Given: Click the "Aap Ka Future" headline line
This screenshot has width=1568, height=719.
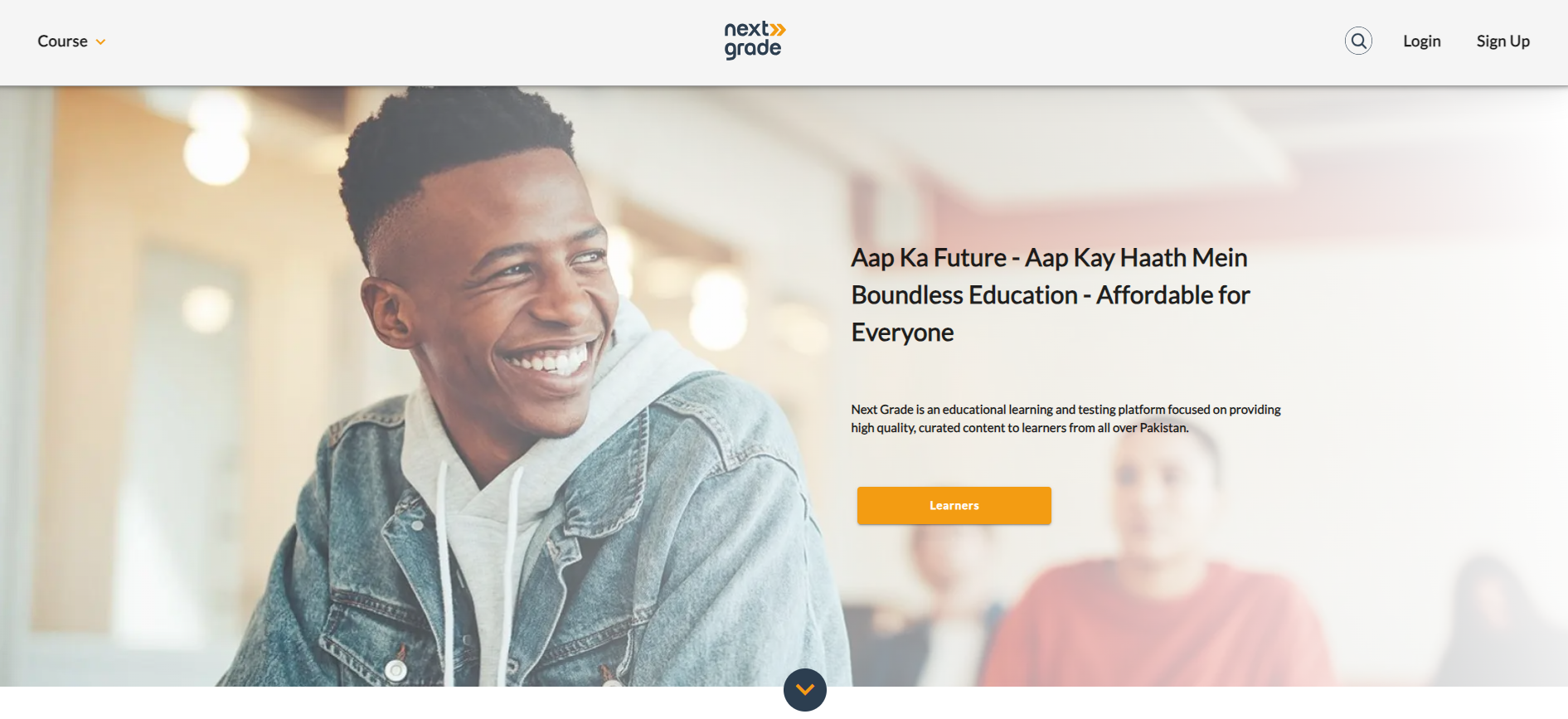Looking at the screenshot, I should [1049, 258].
